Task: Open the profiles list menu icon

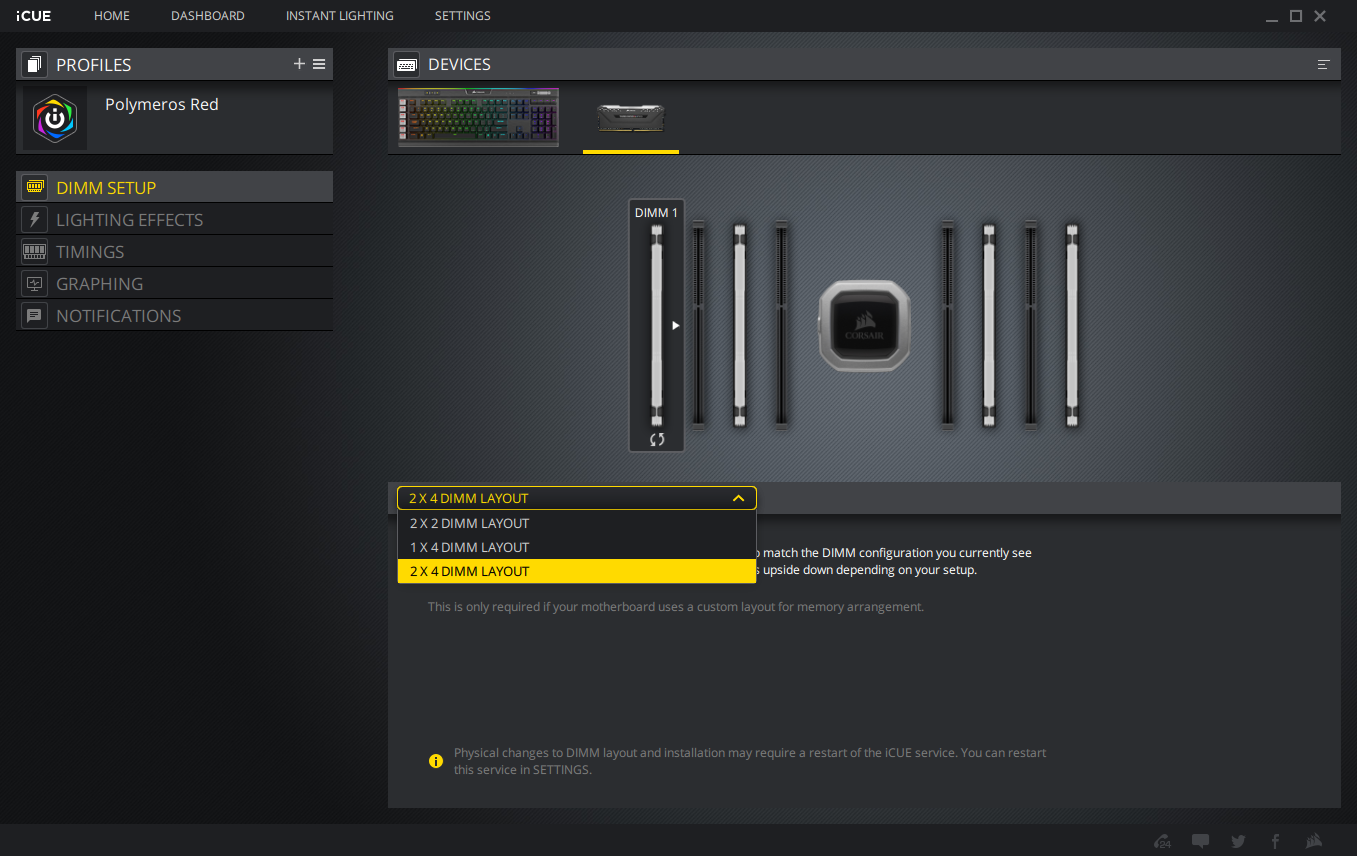Action: pos(319,64)
